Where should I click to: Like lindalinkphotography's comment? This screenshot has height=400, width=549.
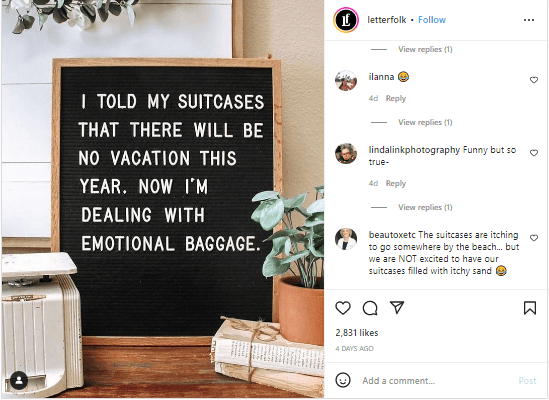534,153
